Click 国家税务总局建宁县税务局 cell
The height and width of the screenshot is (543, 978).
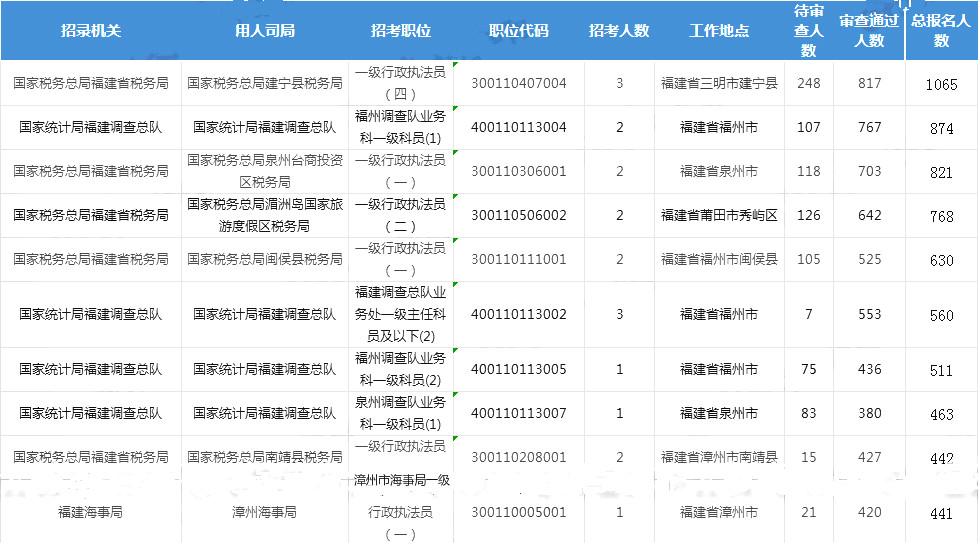click(x=265, y=83)
